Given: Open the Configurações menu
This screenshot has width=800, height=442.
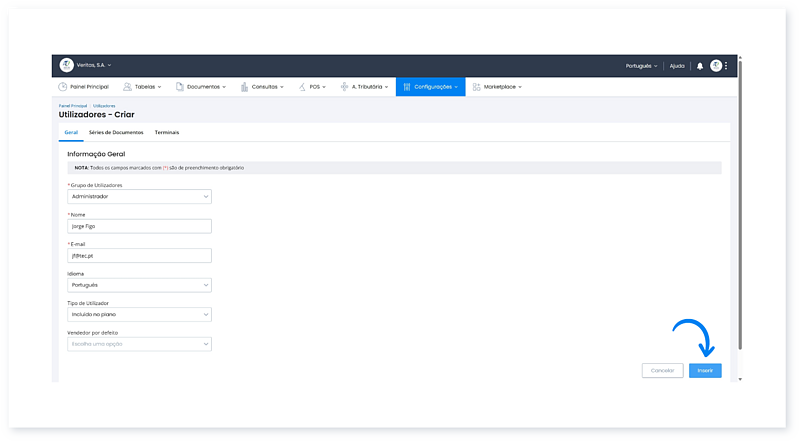Looking at the screenshot, I should (431, 87).
